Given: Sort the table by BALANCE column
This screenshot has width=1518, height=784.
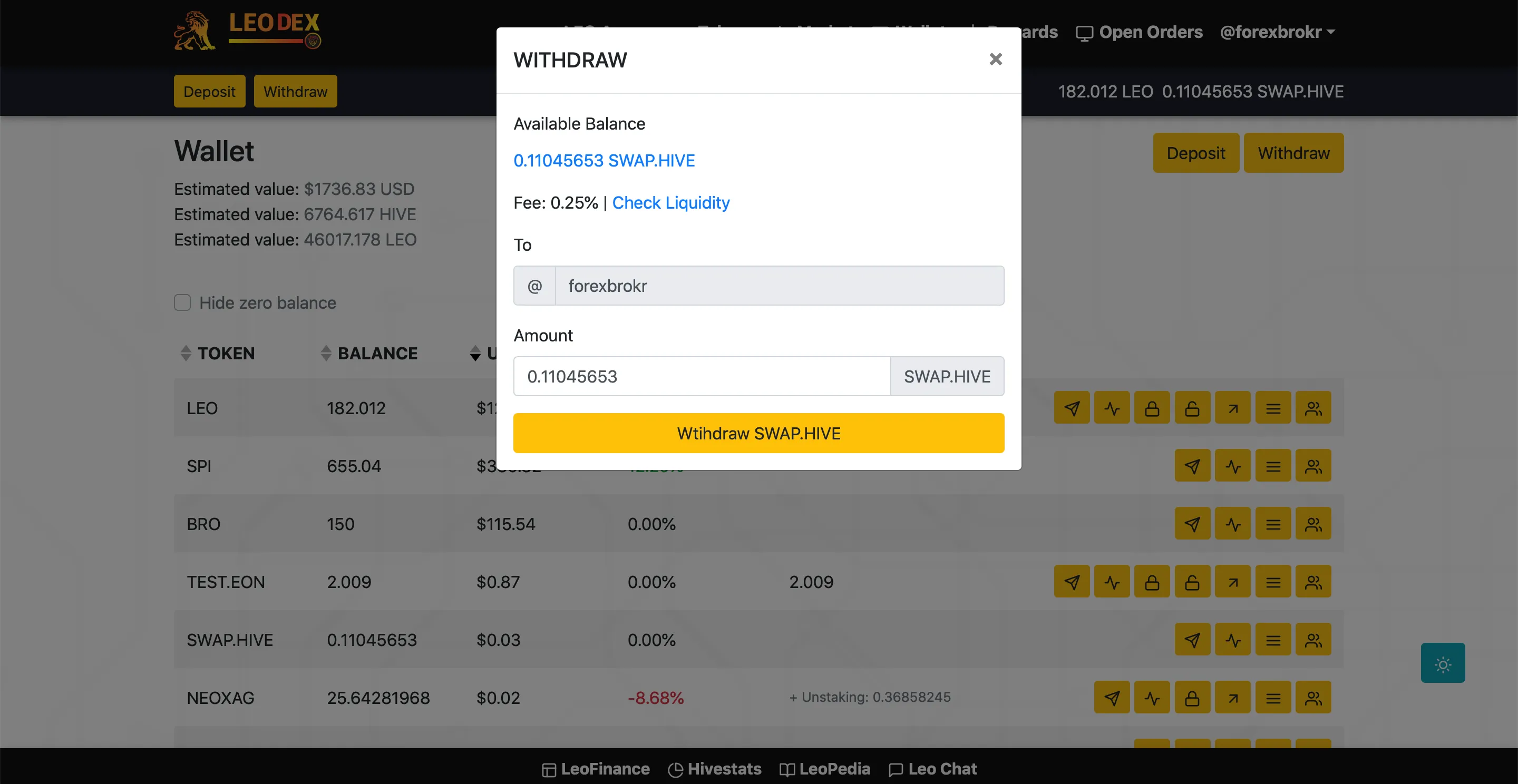Looking at the screenshot, I should (x=369, y=354).
